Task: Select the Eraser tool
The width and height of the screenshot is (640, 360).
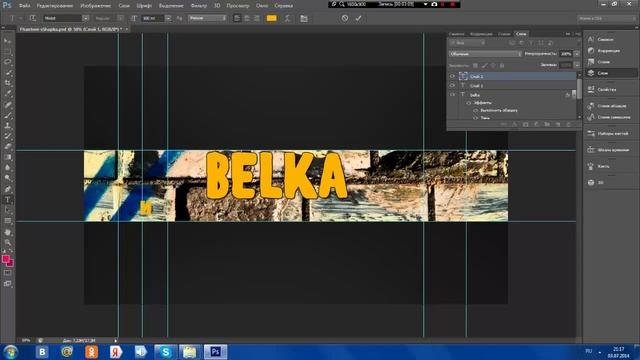Action: [x=7, y=147]
